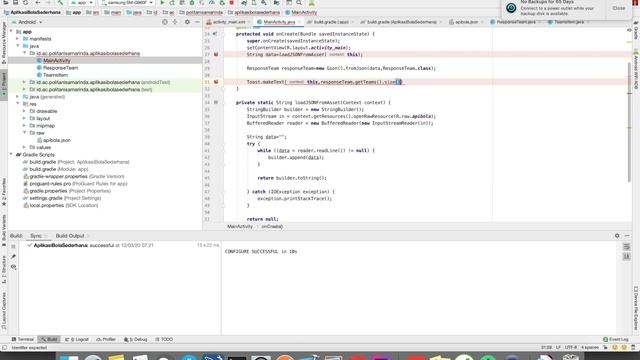Click the soft-wrap icon in Build output
Viewport: 640px width, 360px height.
coord(627,247)
